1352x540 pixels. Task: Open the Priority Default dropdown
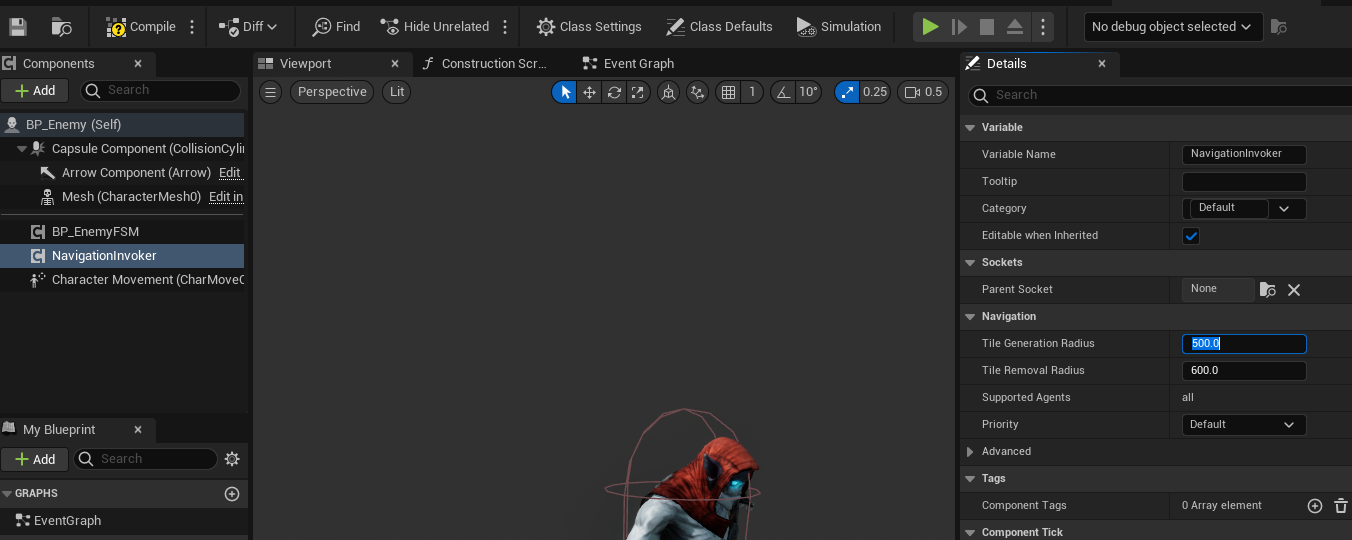click(x=1244, y=424)
